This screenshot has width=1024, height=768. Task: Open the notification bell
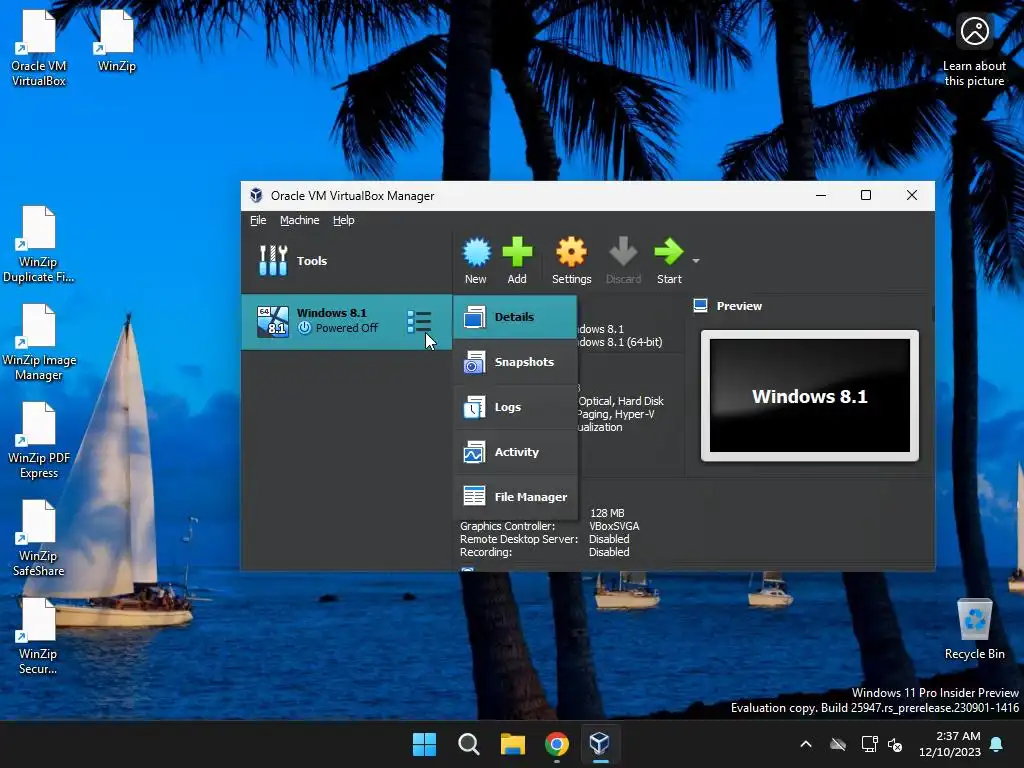pyautogui.click(x=996, y=744)
